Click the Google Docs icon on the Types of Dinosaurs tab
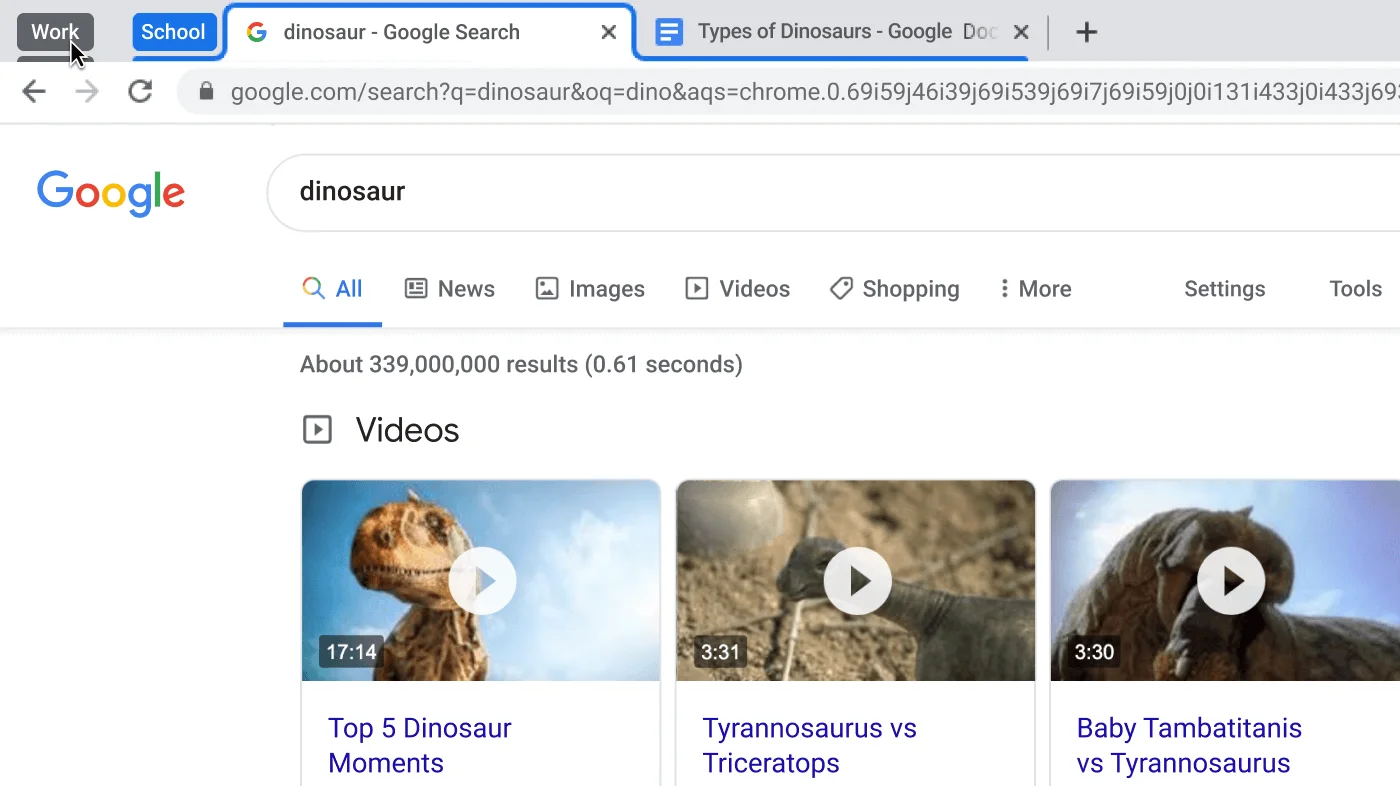This screenshot has height=786, width=1400. (x=668, y=31)
